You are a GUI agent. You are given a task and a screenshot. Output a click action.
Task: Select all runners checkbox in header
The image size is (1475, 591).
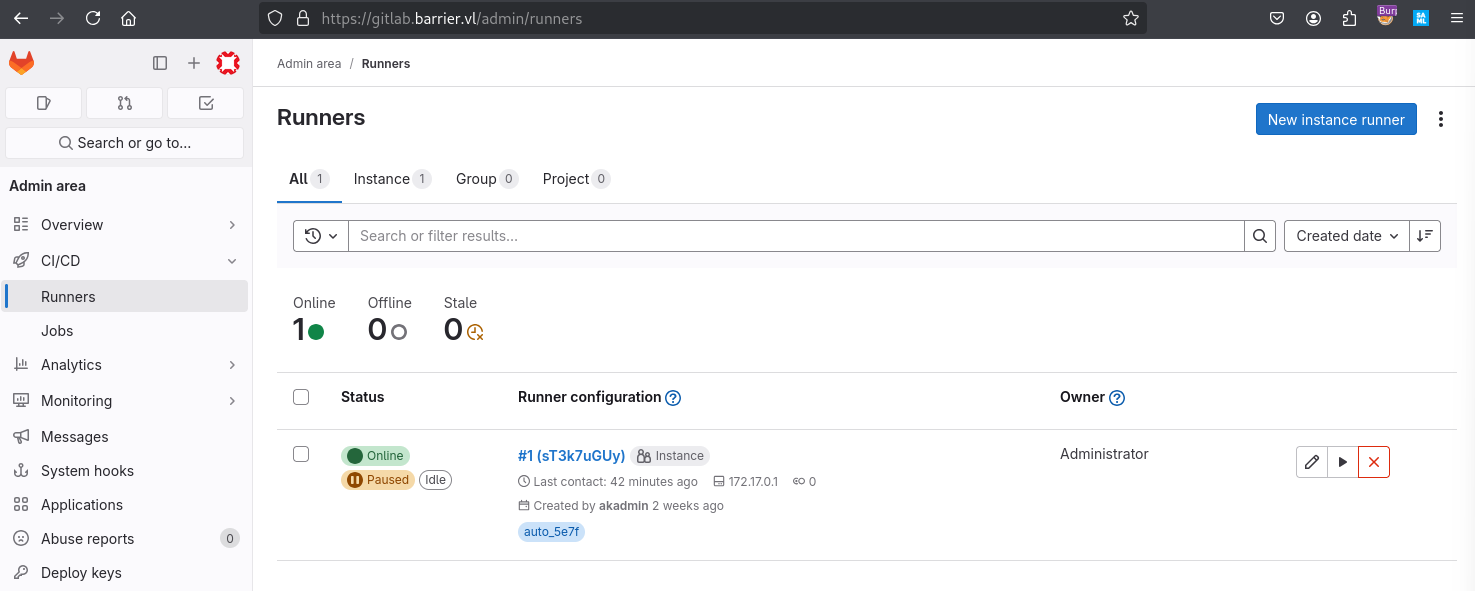301,397
